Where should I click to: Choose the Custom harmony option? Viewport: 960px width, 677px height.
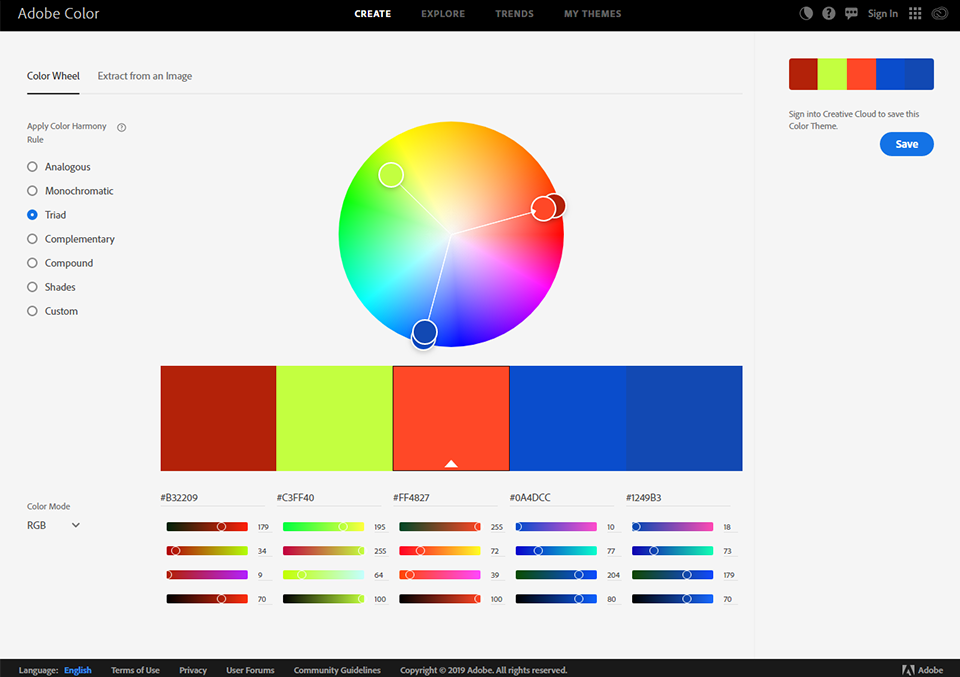[31, 310]
